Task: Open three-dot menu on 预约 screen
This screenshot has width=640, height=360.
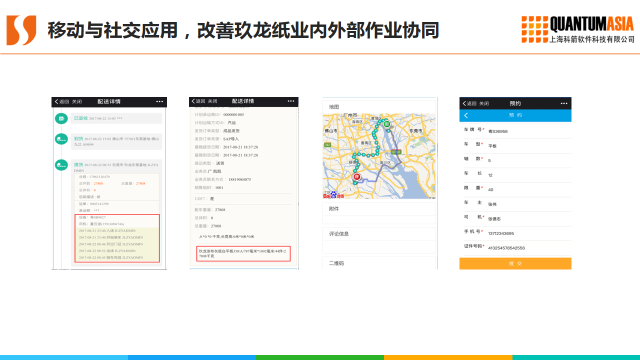Action: pyautogui.click(x=564, y=104)
